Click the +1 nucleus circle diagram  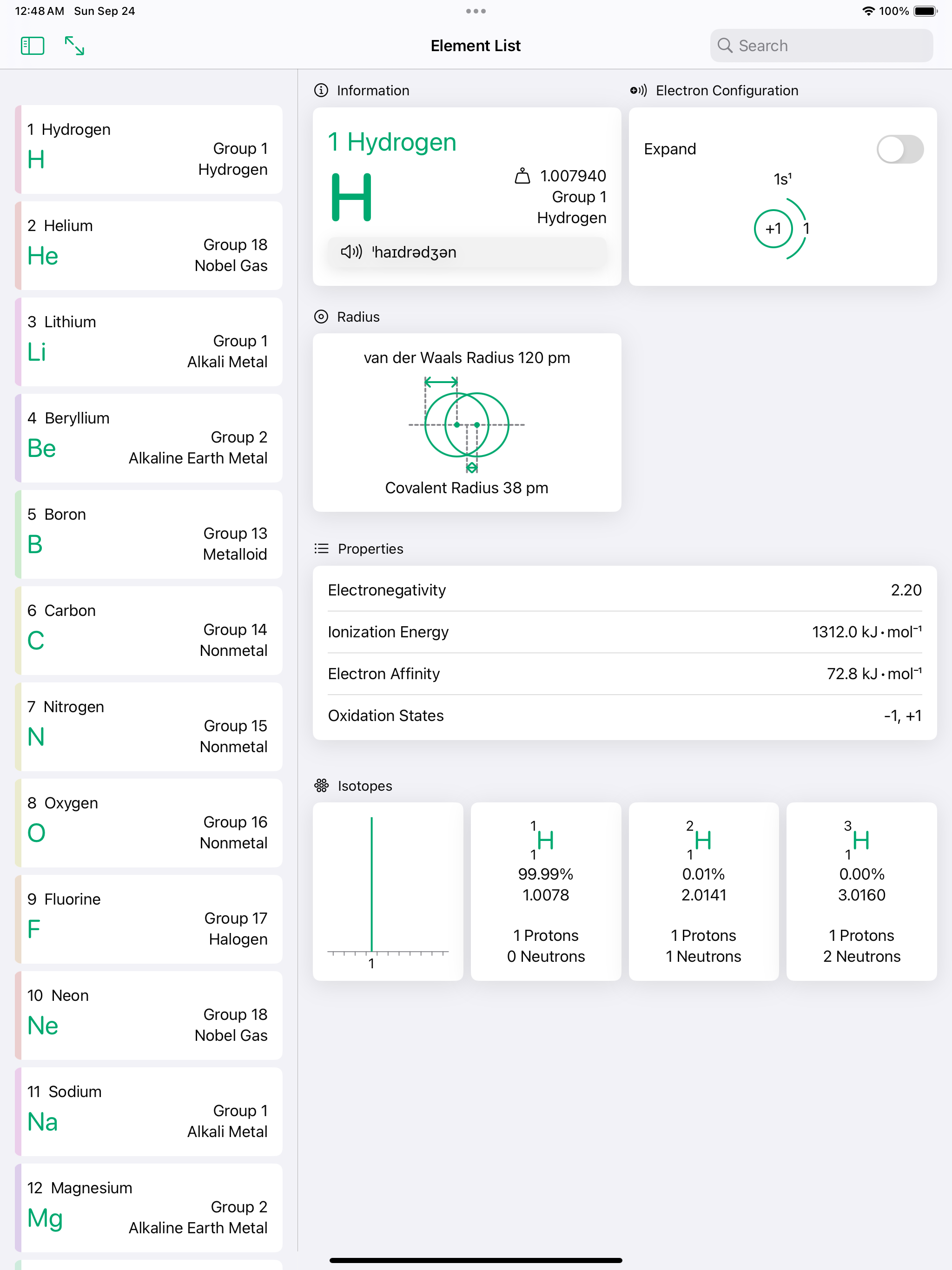773,229
